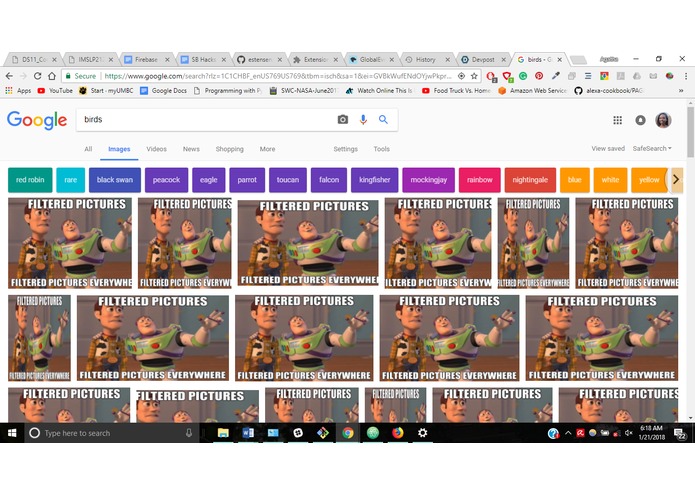Open the Google account profile picture

(x=664, y=120)
